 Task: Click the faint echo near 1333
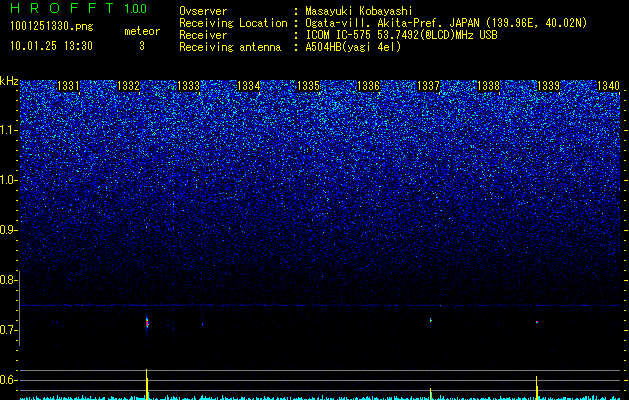[202, 324]
